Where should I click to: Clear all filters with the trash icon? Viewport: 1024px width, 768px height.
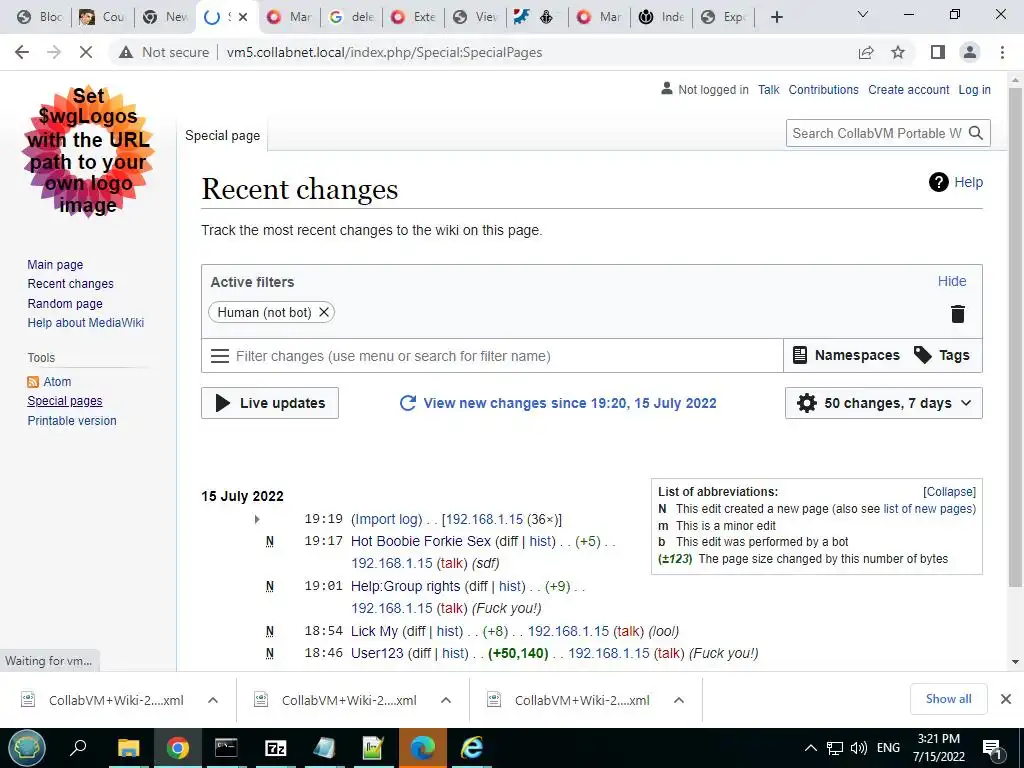pos(957,313)
